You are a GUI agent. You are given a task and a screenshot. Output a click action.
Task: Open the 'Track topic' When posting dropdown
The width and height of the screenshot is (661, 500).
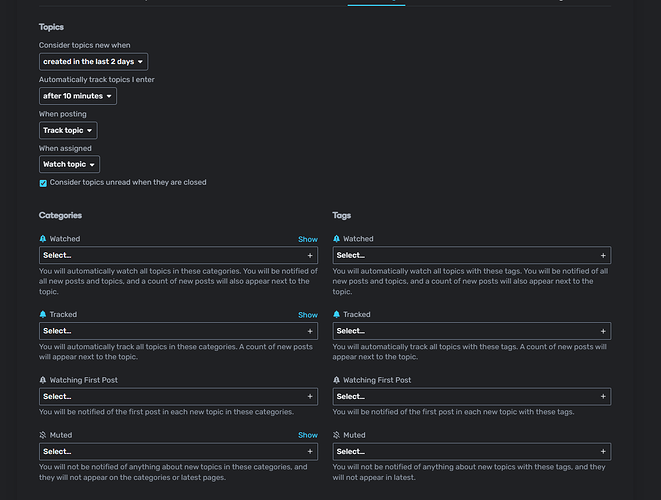[68, 130]
